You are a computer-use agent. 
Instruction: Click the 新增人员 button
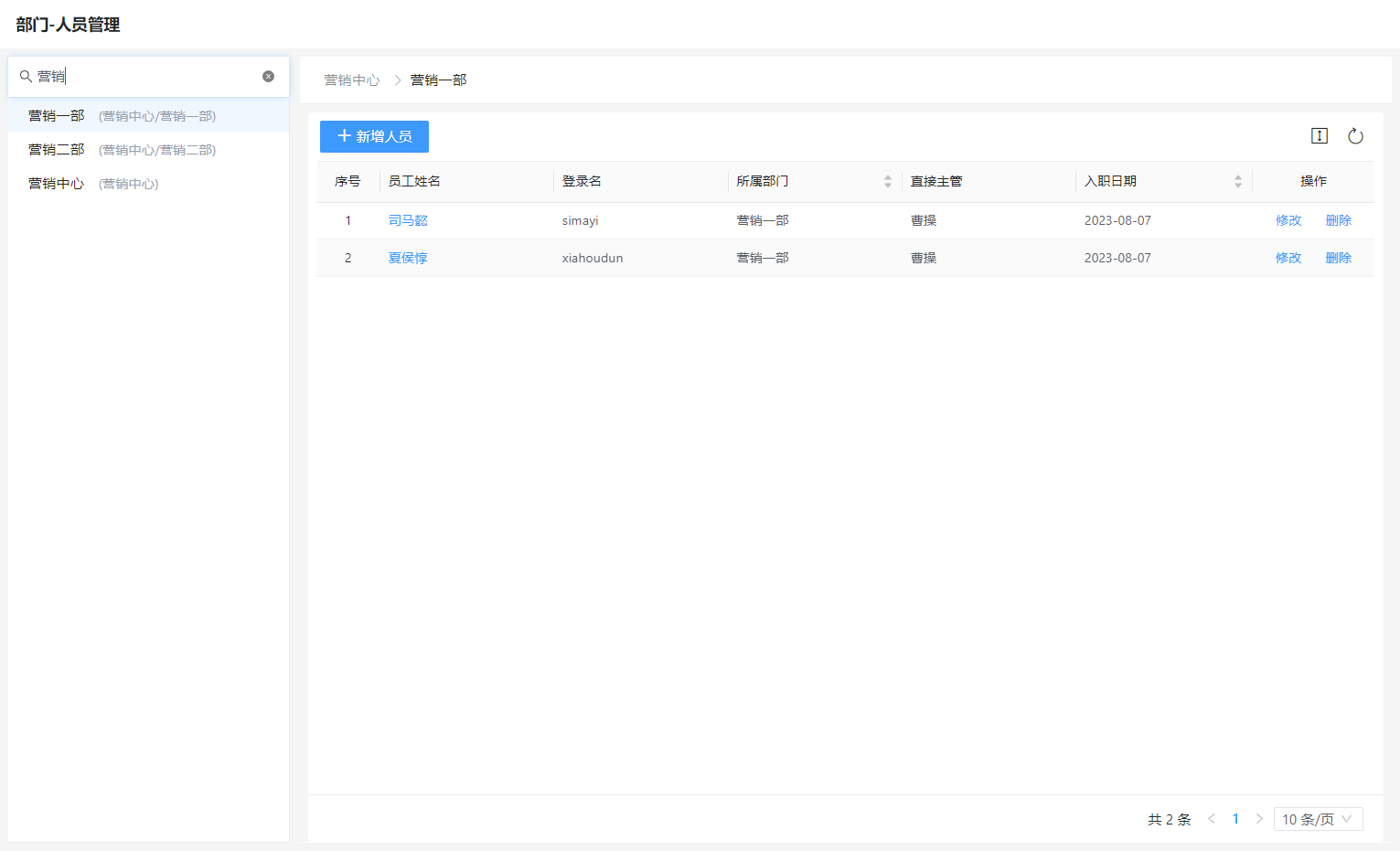point(374,136)
